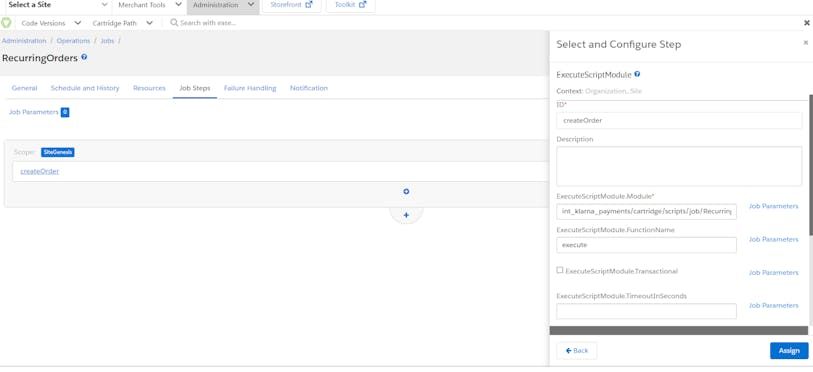Click the Context: Organization, Site text
This screenshot has width=813, height=372.
599,91
